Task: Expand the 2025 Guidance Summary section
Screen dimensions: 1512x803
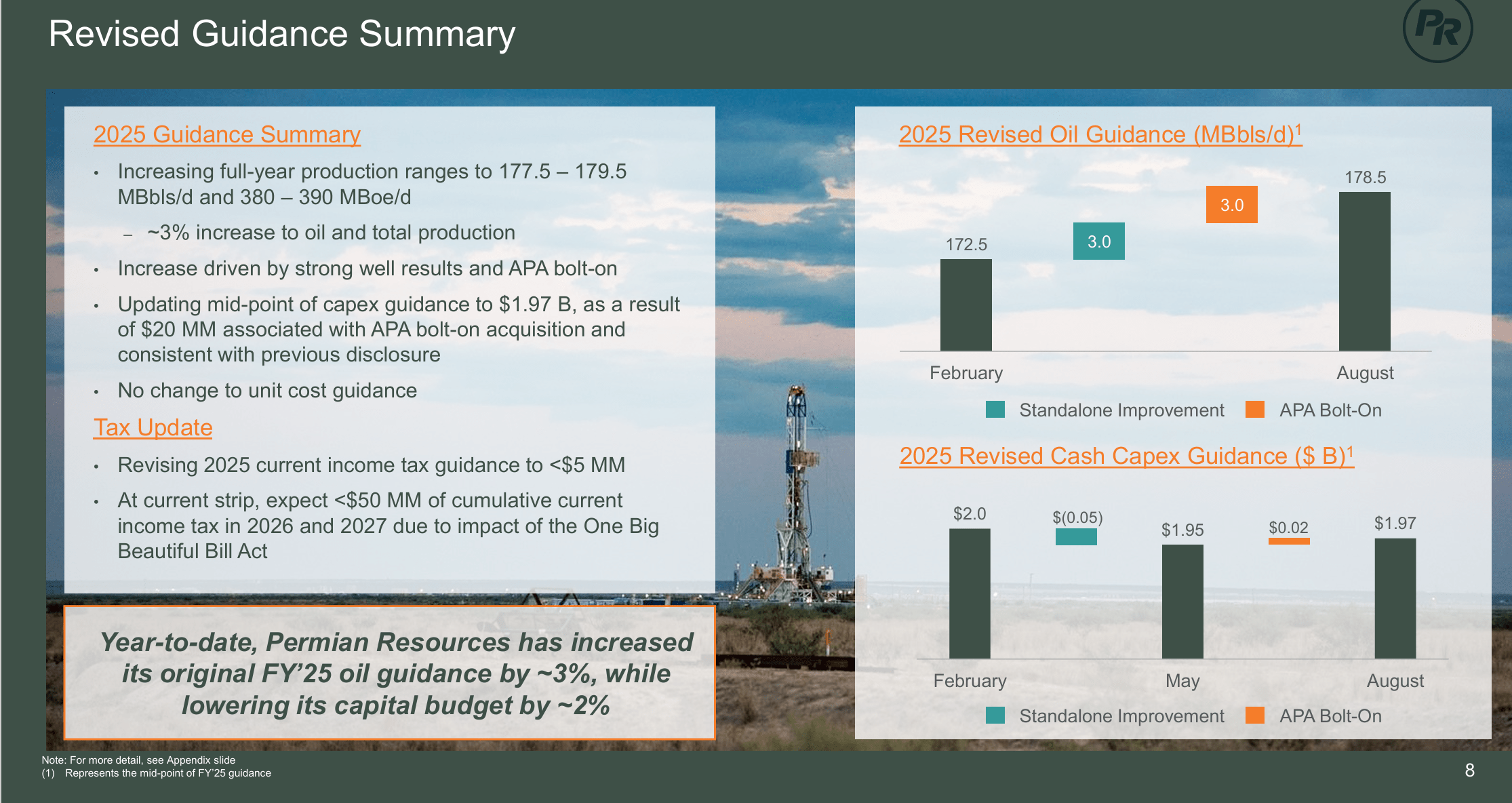Action: click(226, 134)
